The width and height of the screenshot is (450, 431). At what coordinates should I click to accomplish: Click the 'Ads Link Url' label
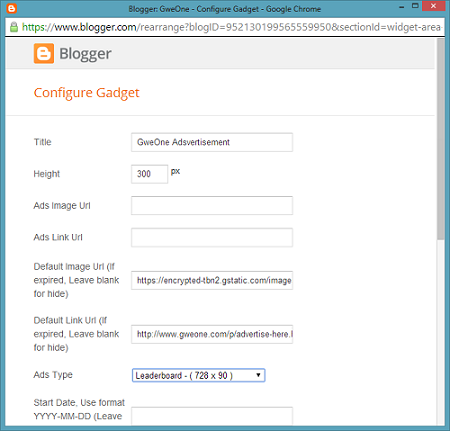coord(58,237)
